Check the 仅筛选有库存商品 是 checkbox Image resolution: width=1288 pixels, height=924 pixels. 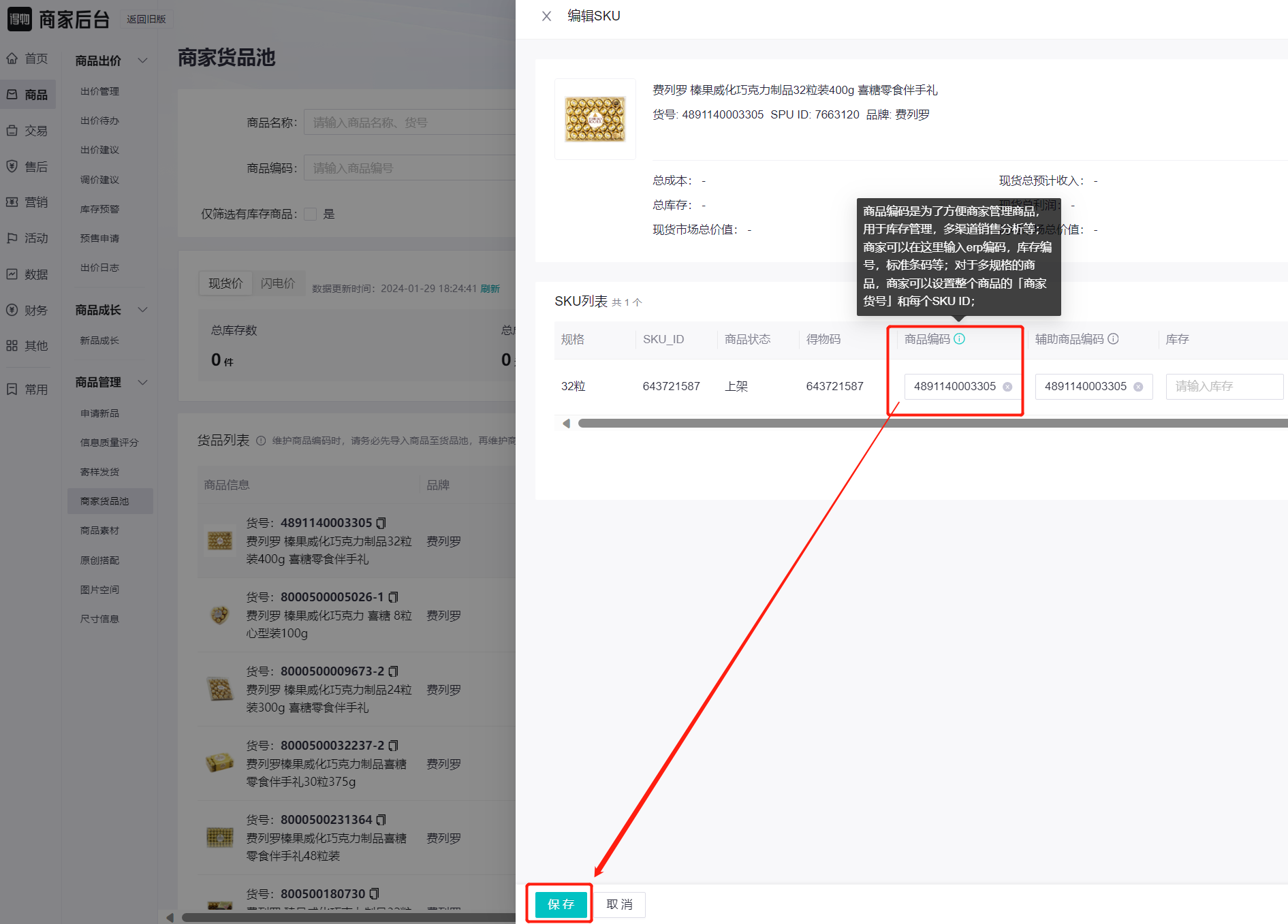coord(311,214)
